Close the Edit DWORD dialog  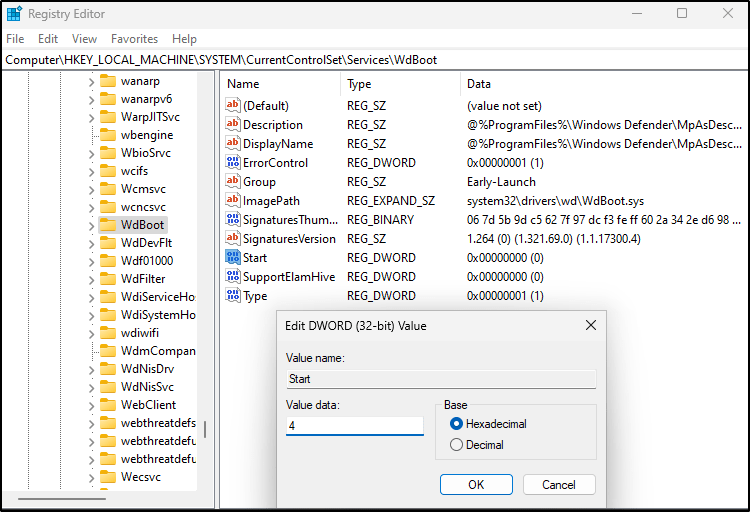point(590,325)
